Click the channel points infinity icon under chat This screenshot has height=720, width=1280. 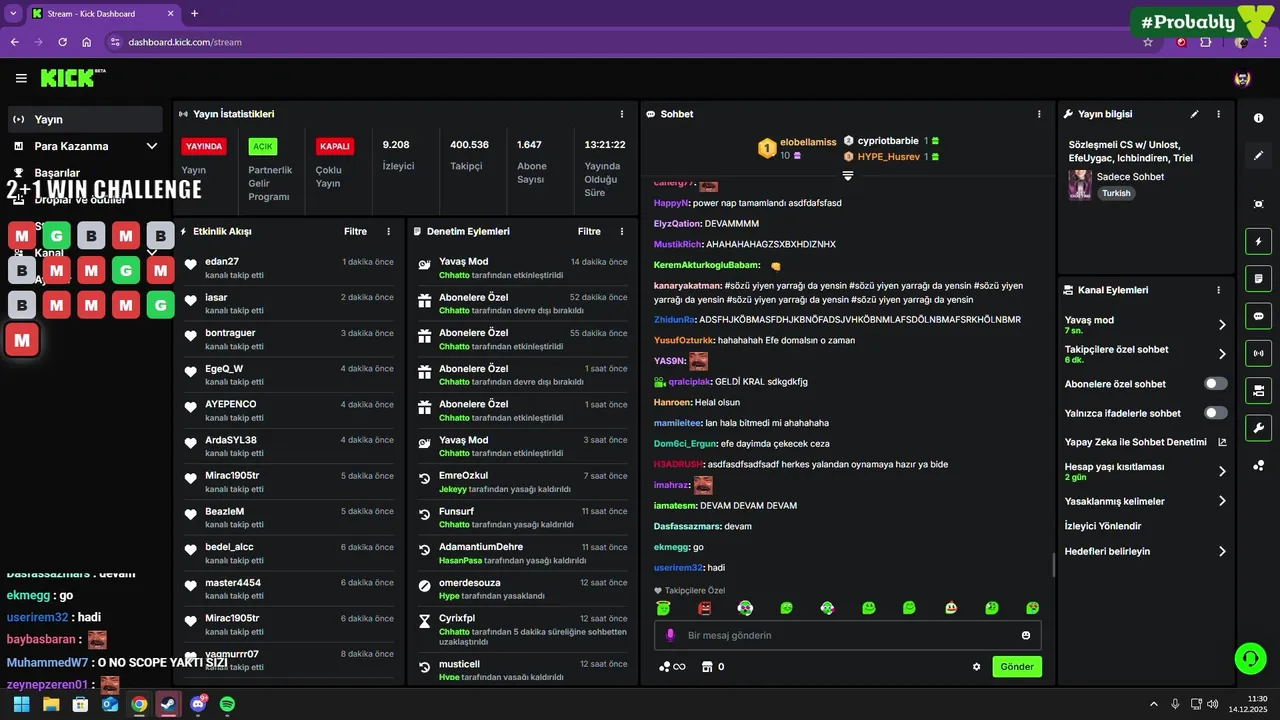coord(672,667)
